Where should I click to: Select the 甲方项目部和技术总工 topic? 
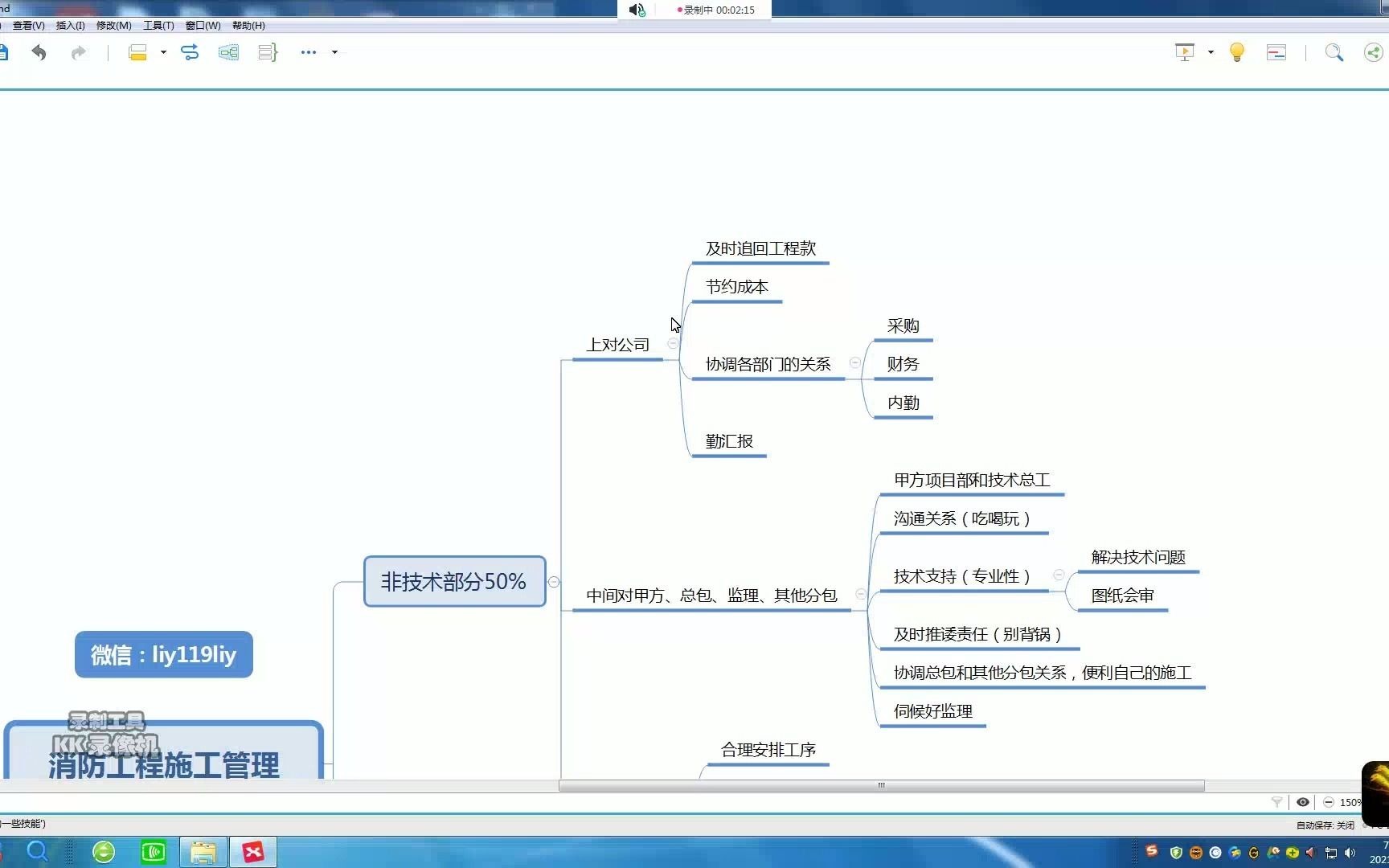972,480
